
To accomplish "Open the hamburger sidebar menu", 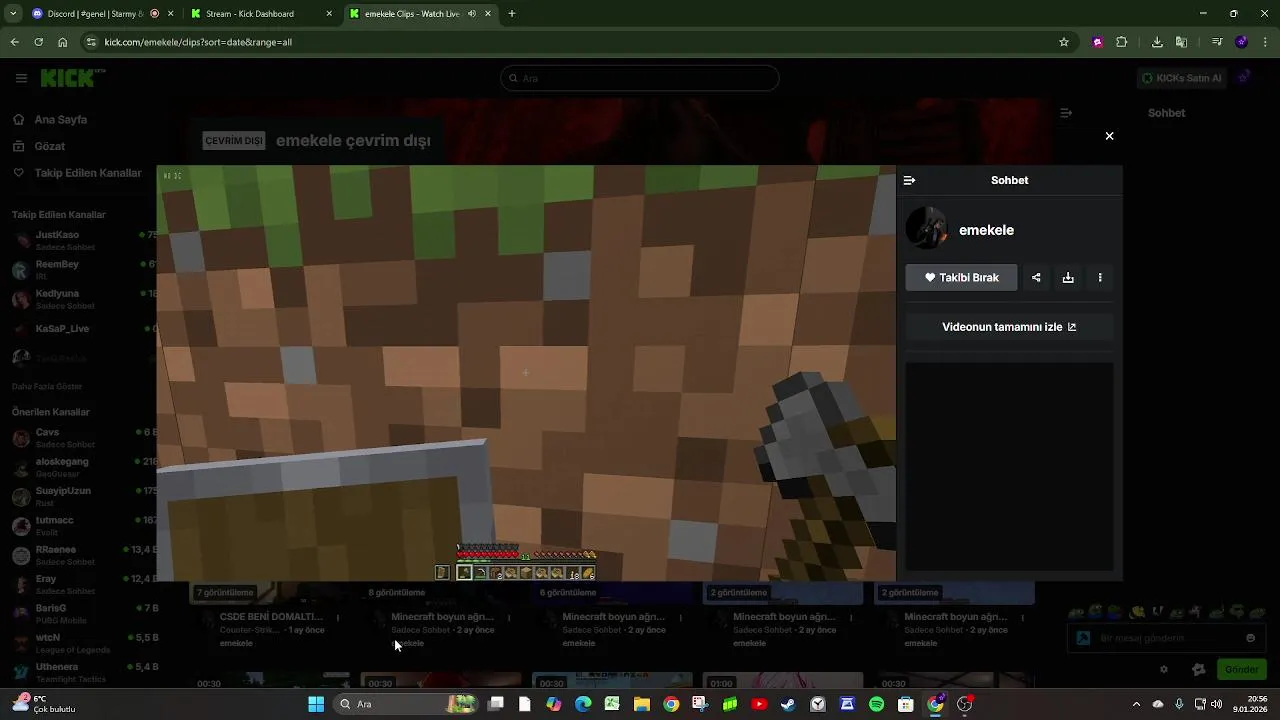I will (21, 78).
